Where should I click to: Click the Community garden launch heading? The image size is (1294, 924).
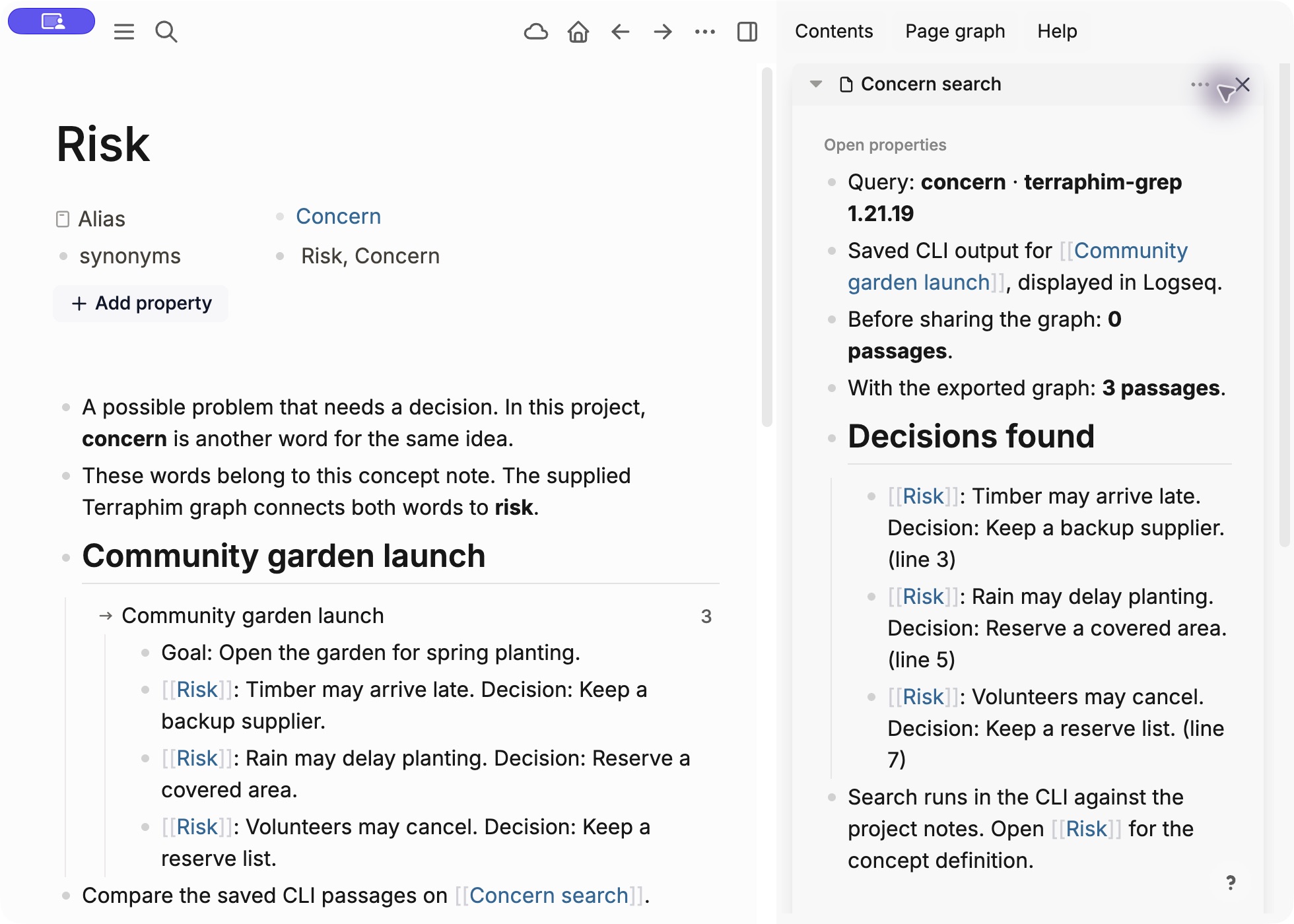coord(283,556)
